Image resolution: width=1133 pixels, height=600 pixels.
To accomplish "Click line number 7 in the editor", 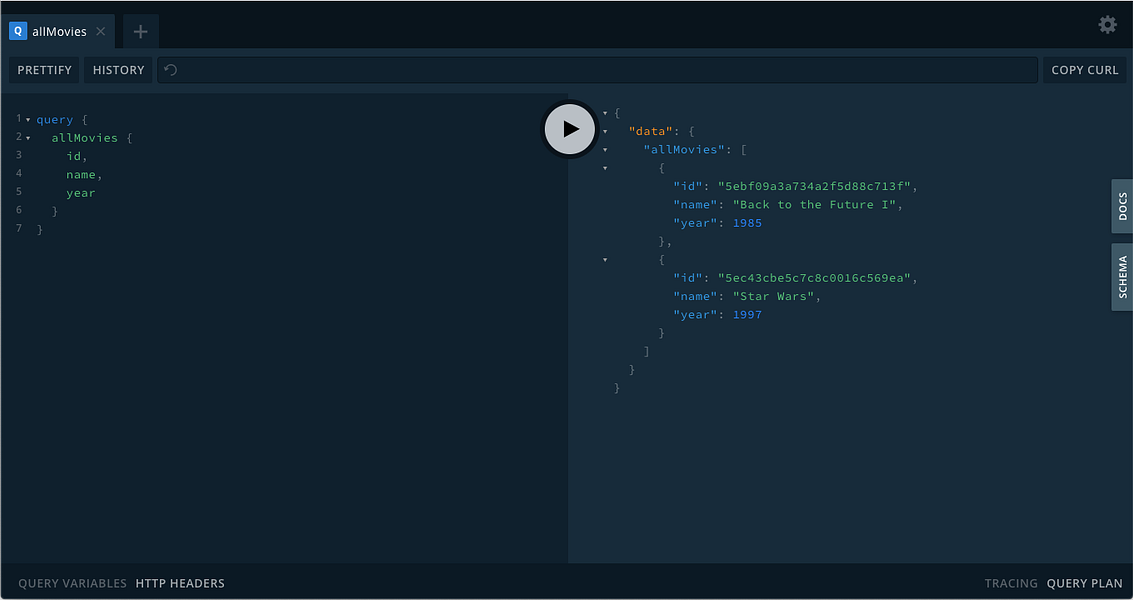I will 19,228.
